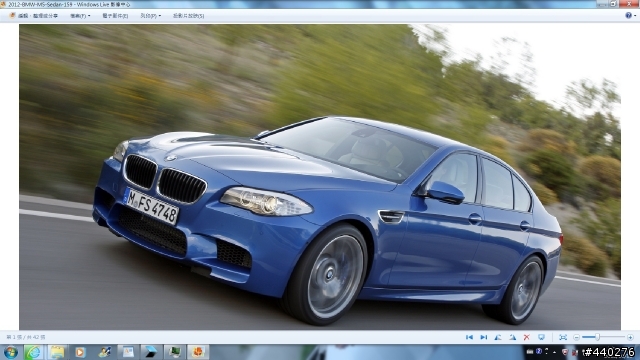Open the File(F) dropdown menu

point(80,16)
